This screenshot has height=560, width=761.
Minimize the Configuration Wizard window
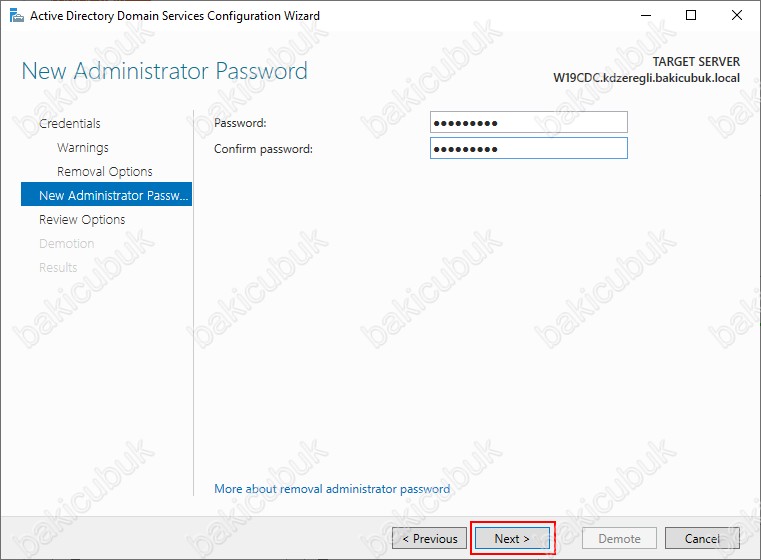pyautogui.click(x=645, y=16)
